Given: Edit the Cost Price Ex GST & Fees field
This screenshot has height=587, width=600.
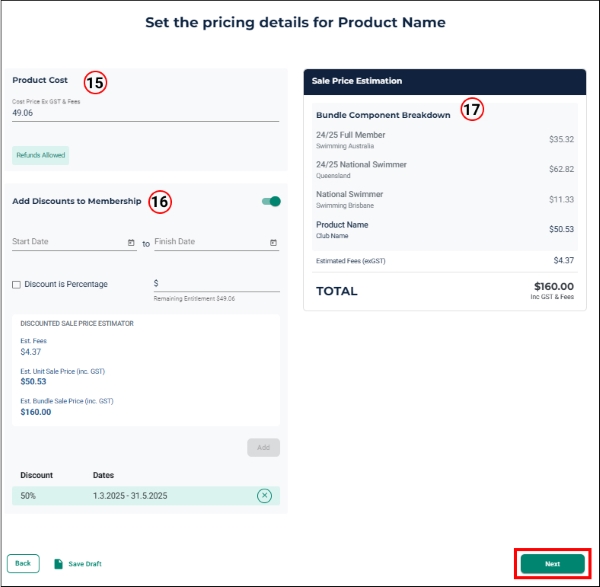Looking at the screenshot, I should point(145,113).
